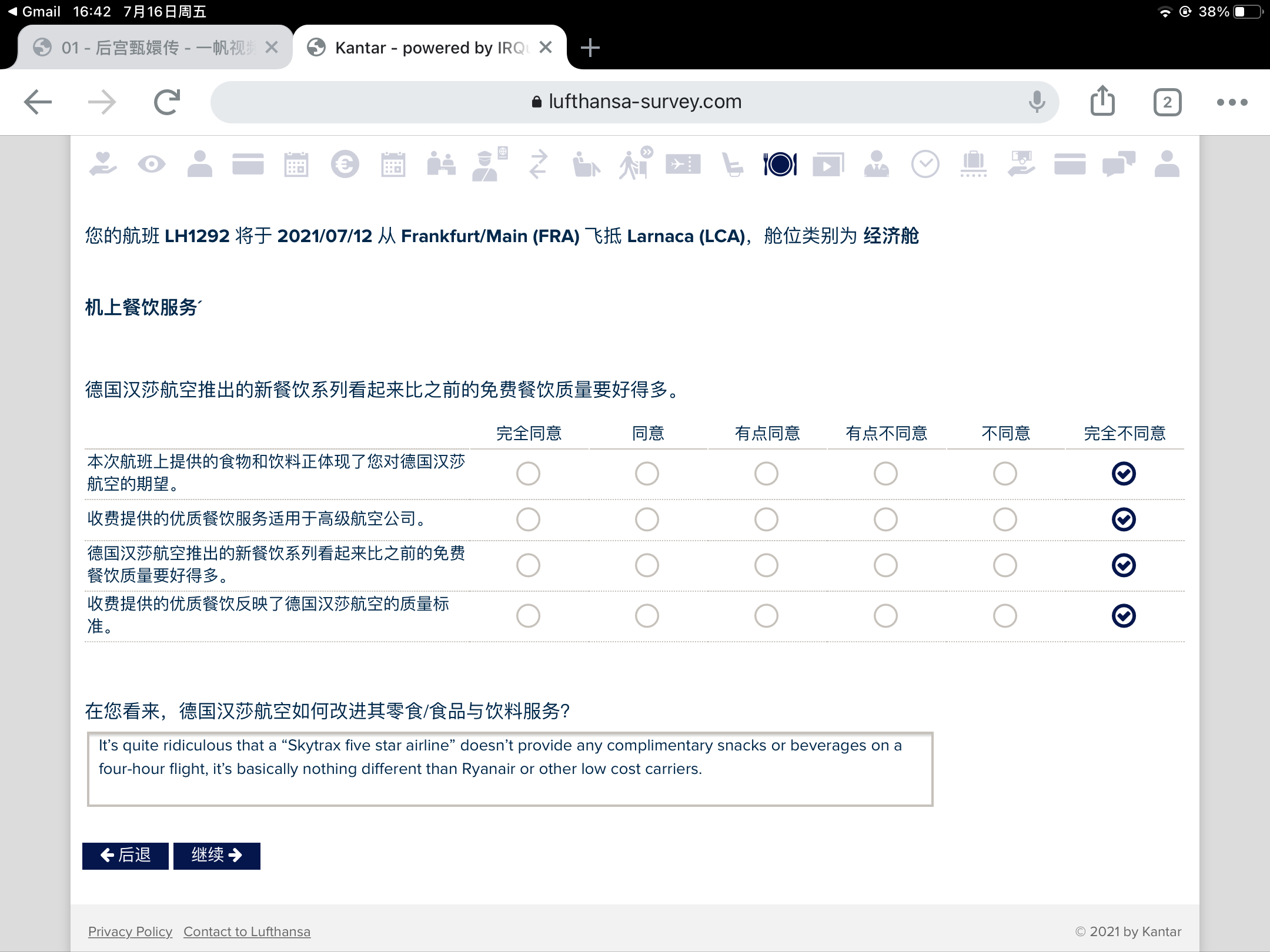The image size is (1270, 952).
Task: Click the speech bubbles feedback icon
Action: pyautogui.click(x=1119, y=164)
